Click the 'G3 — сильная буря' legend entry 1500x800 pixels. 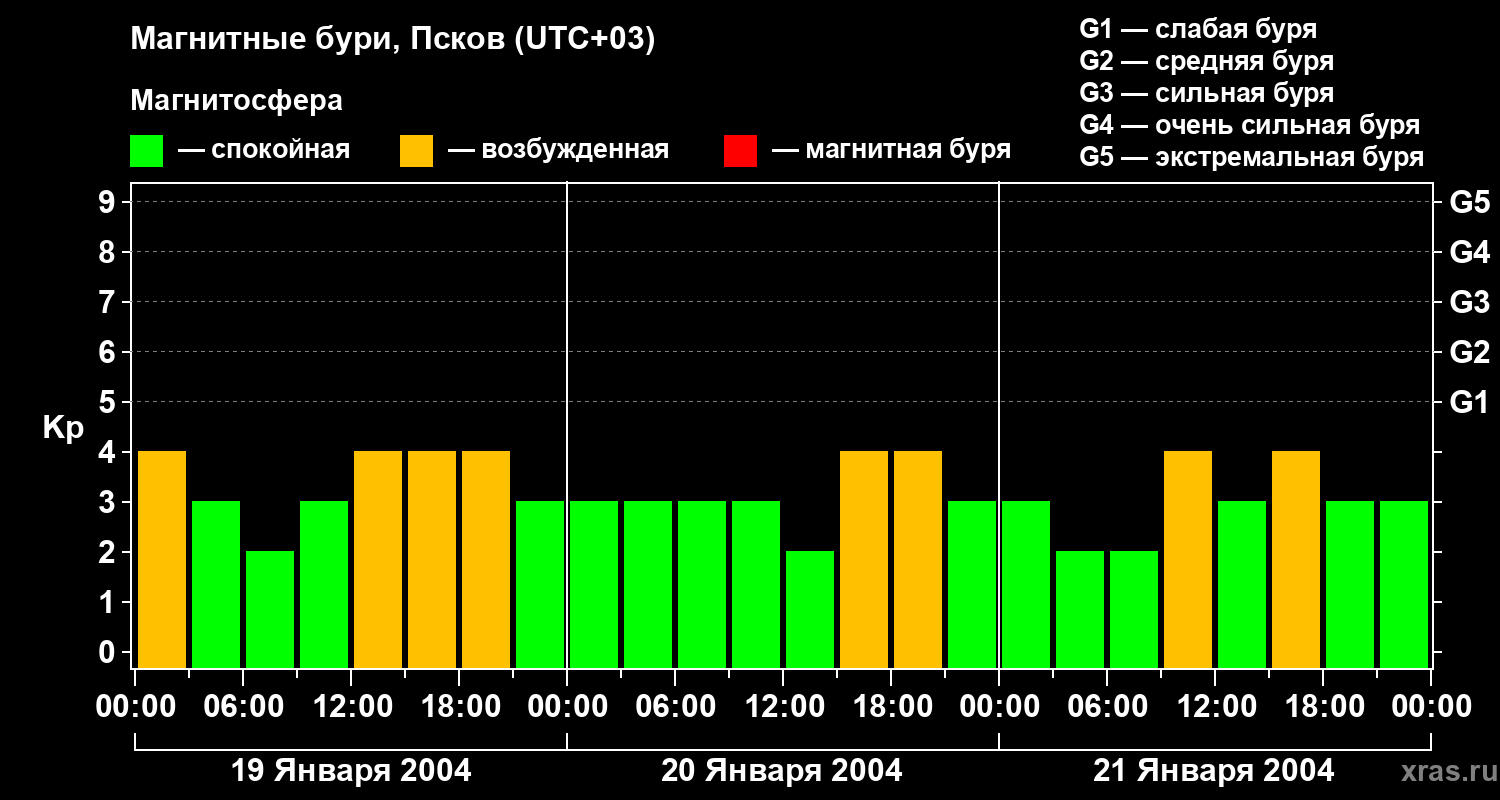coord(1206,93)
